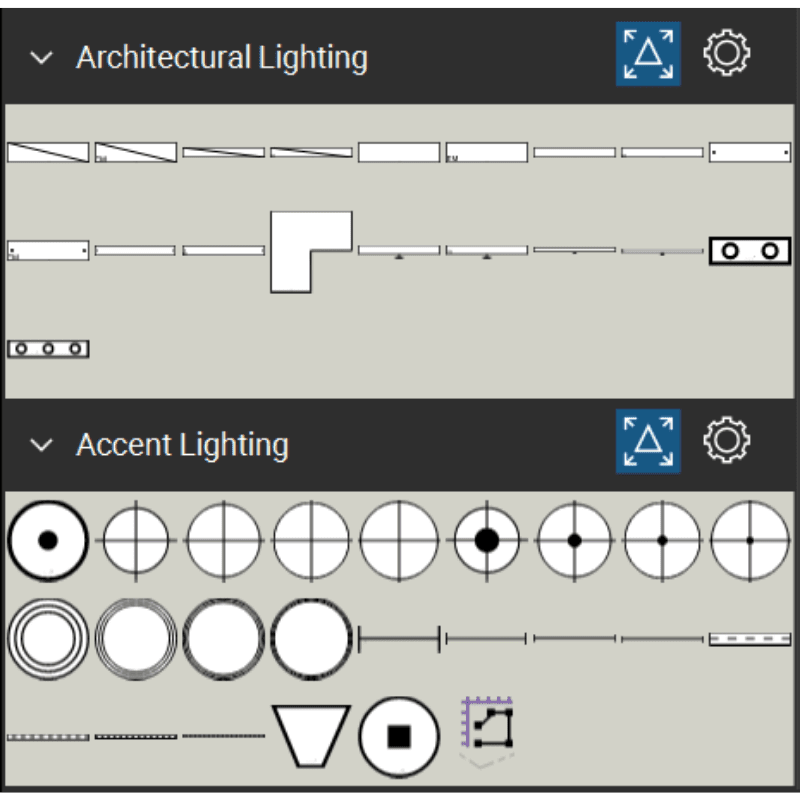Open Accent Lighting settings gear
The image size is (800, 800).
pos(727,440)
